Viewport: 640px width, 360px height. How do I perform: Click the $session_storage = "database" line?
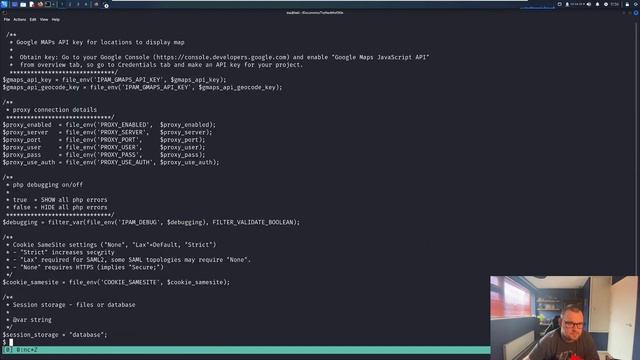click(x=55, y=334)
